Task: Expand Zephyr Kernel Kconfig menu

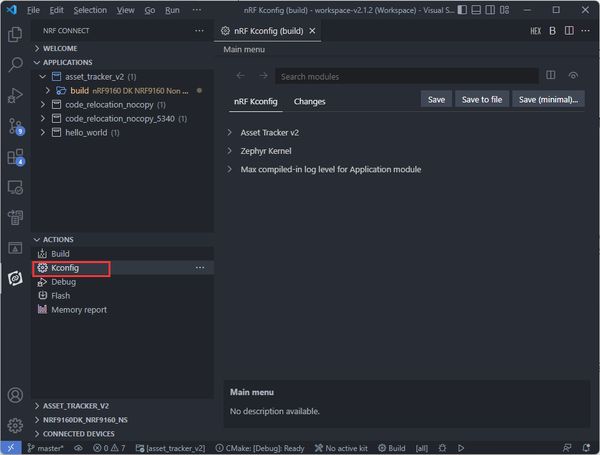Action: (229, 151)
